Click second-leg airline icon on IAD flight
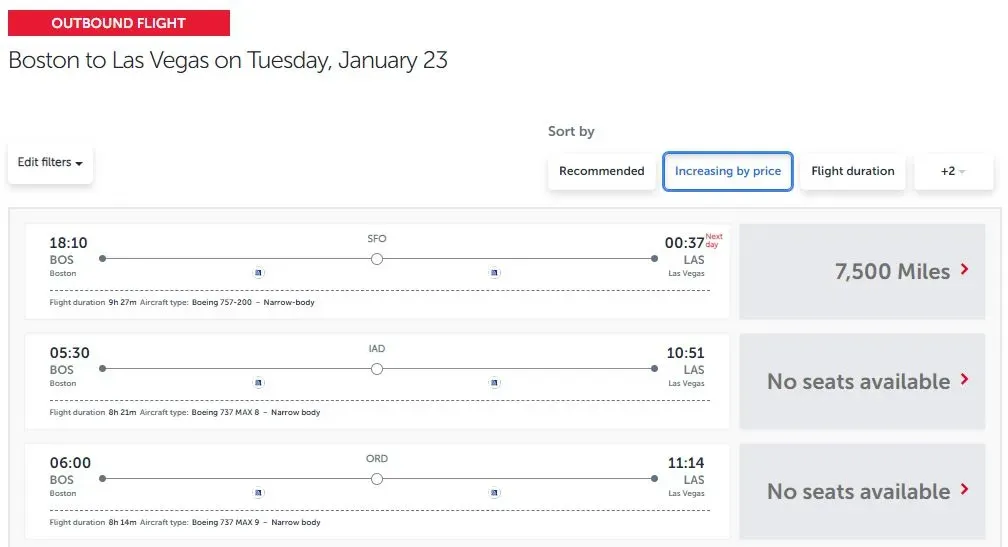Image resolution: width=1008 pixels, height=547 pixels. pyautogui.click(x=494, y=382)
